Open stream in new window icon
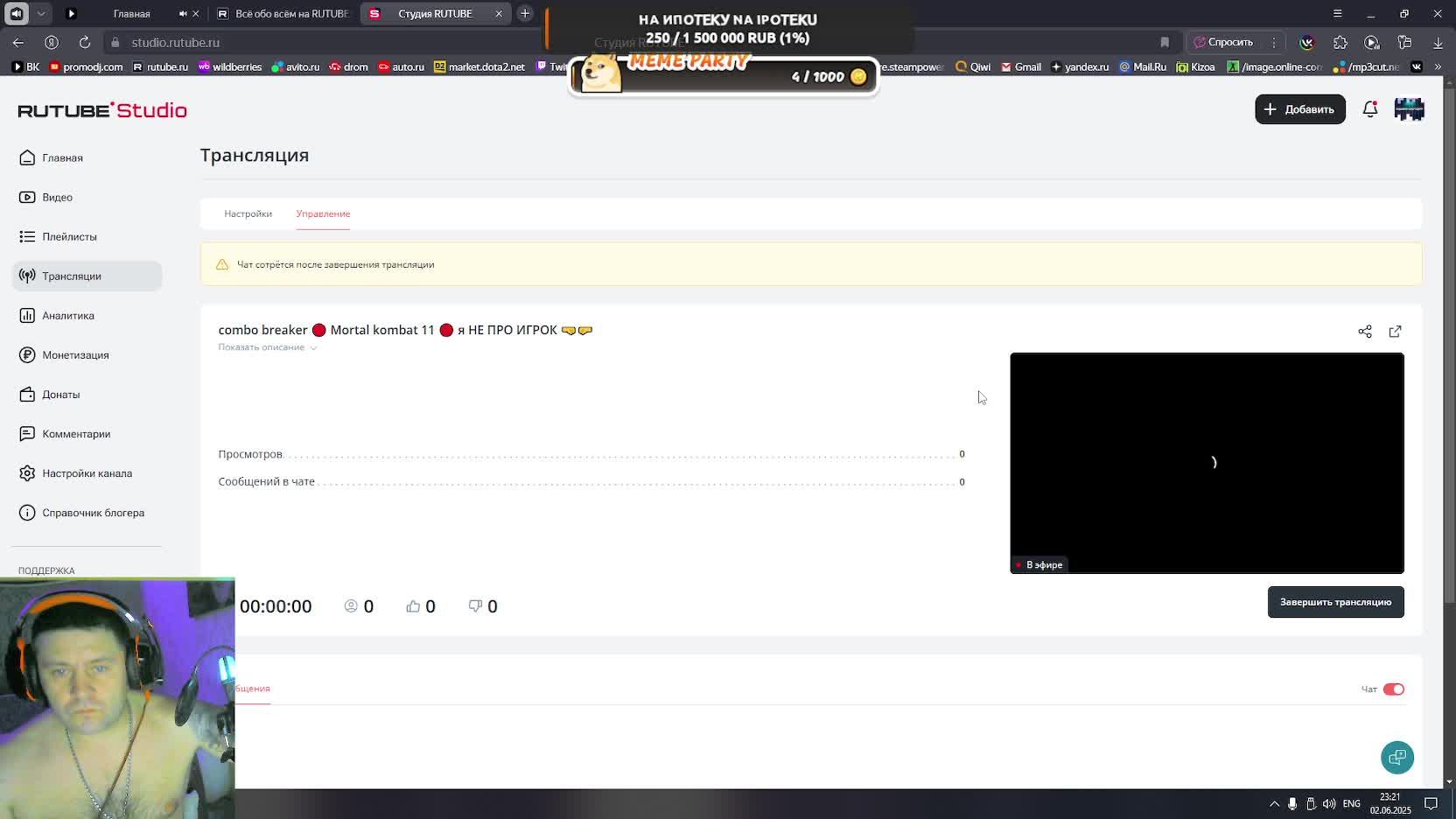This screenshot has width=1456, height=819. point(1395,332)
